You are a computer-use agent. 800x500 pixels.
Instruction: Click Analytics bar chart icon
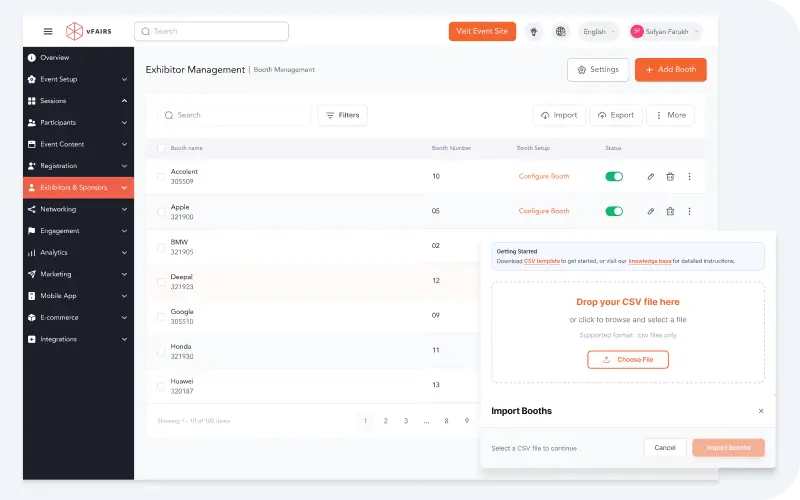tap(32, 253)
